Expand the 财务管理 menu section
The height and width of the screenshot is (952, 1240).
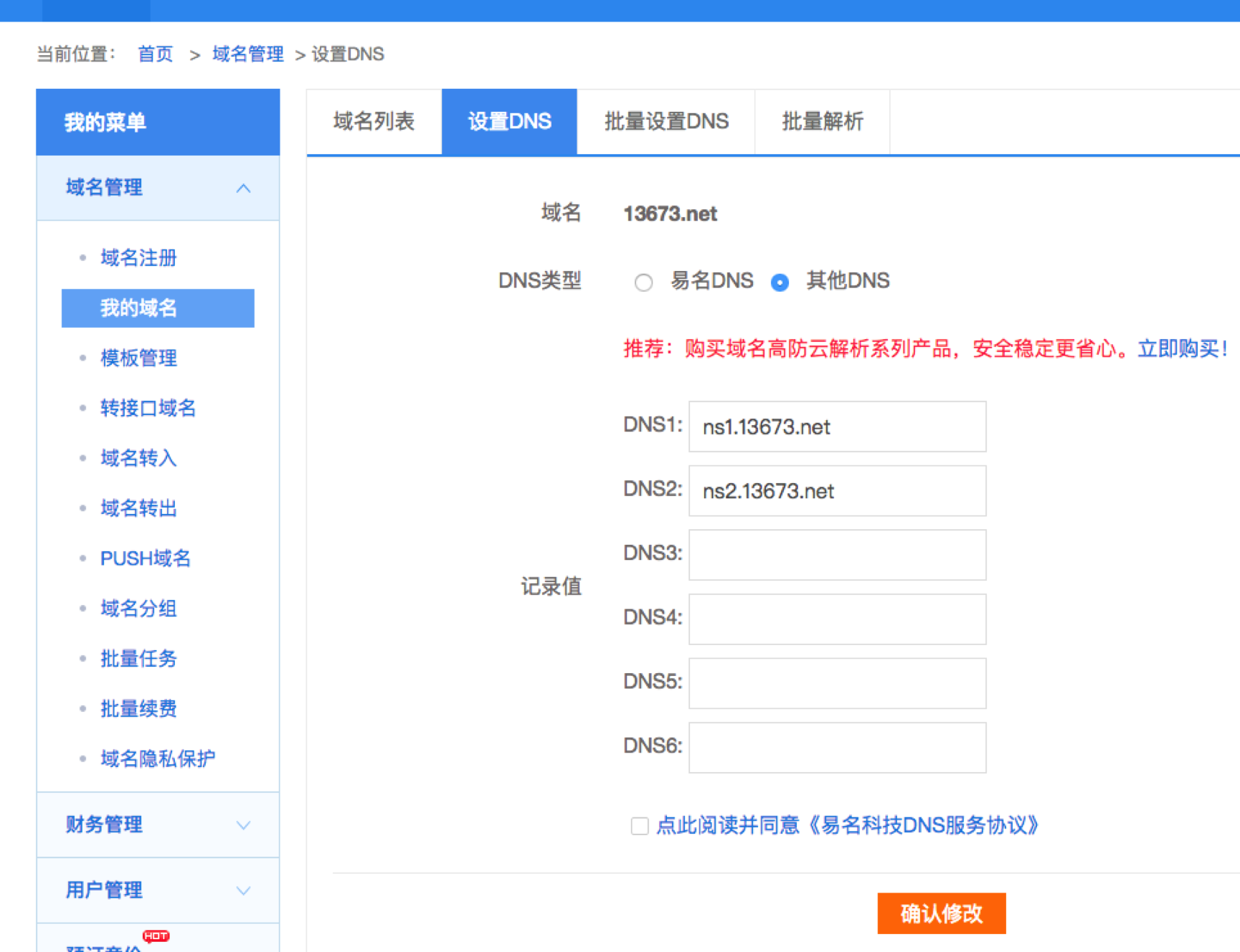pyautogui.click(x=243, y=825)
